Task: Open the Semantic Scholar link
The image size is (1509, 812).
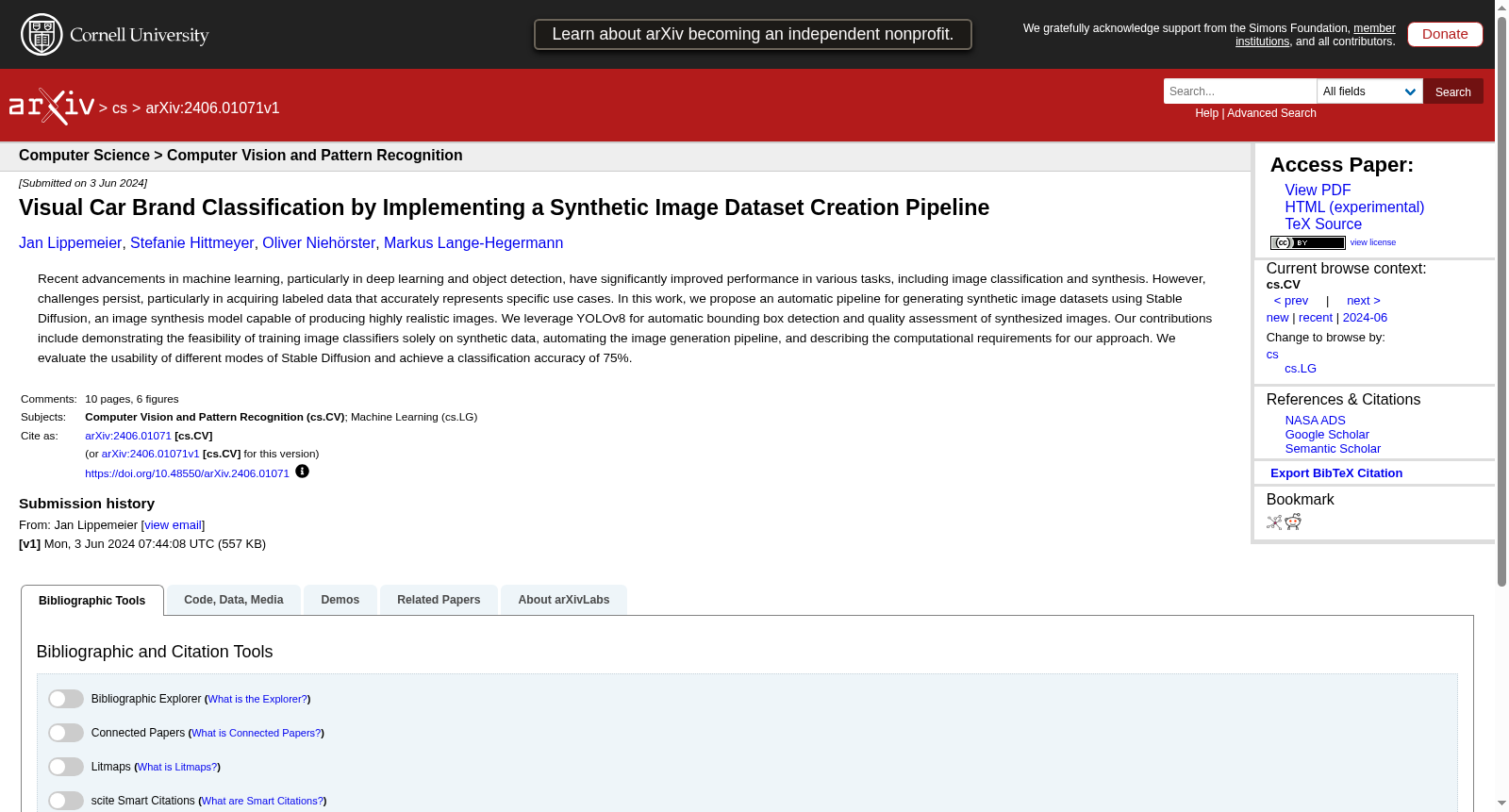Action: pos(1333,449)
